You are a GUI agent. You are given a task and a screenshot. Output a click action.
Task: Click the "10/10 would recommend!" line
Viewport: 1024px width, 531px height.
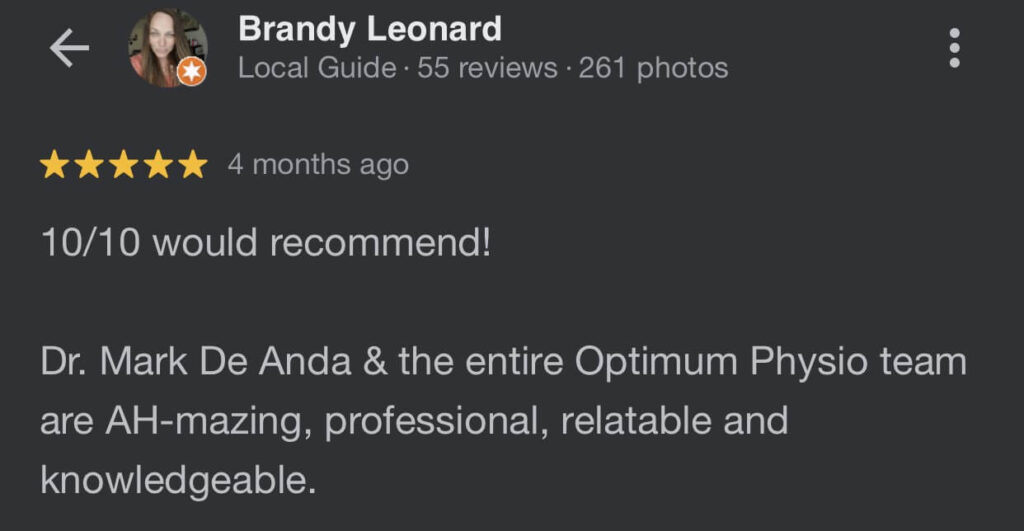pos(266,242)
